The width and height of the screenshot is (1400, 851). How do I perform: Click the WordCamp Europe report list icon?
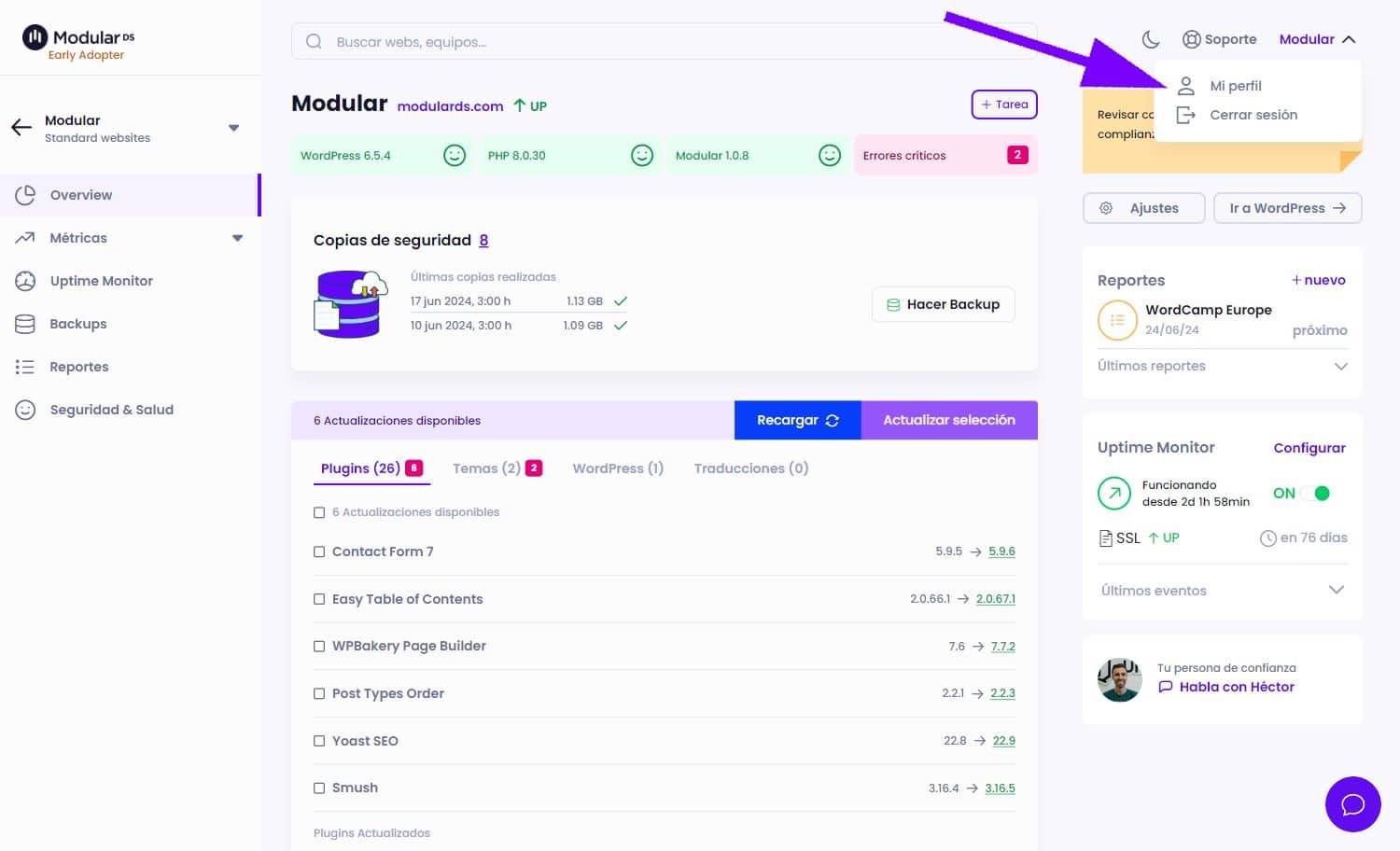click(1117, 320)
